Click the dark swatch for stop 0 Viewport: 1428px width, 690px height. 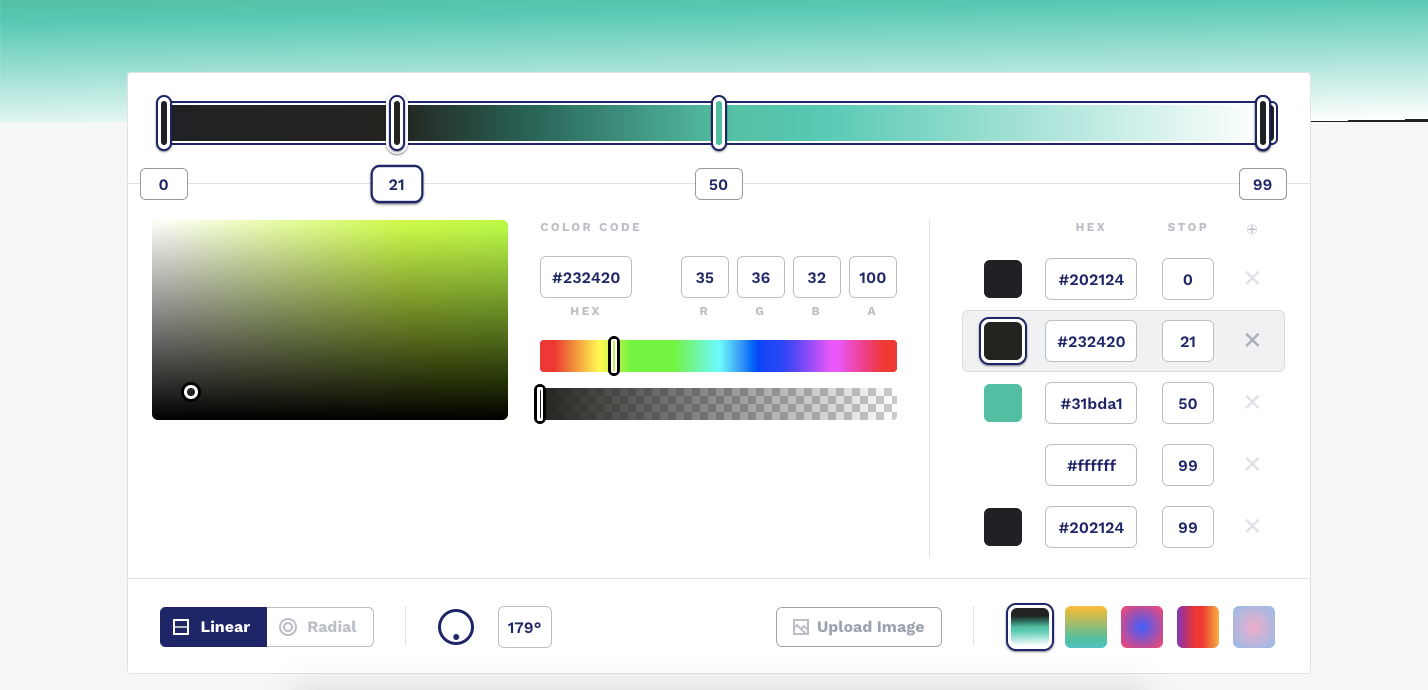(x=1003, y=279)
